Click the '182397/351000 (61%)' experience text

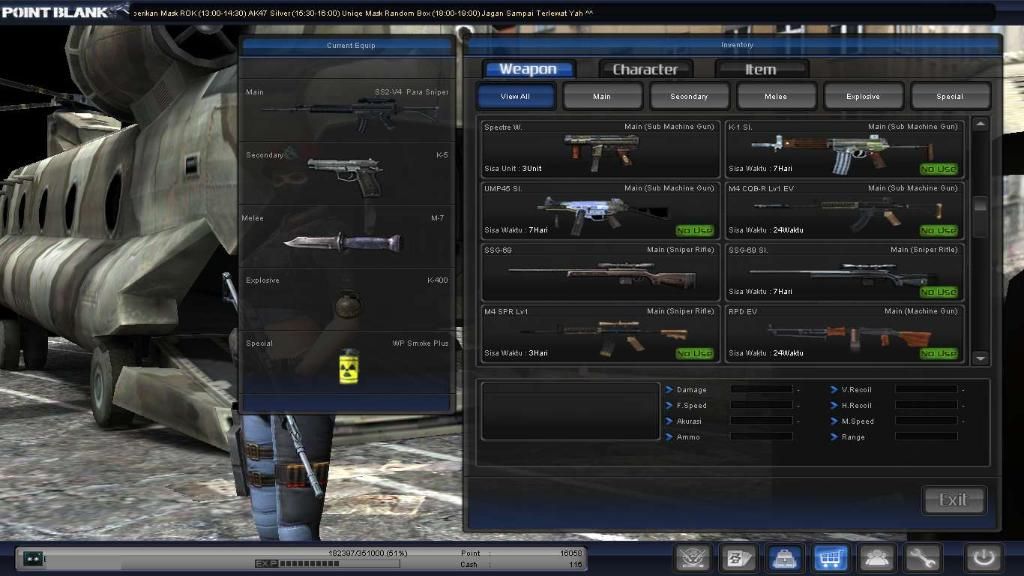(x=368, y=553)
